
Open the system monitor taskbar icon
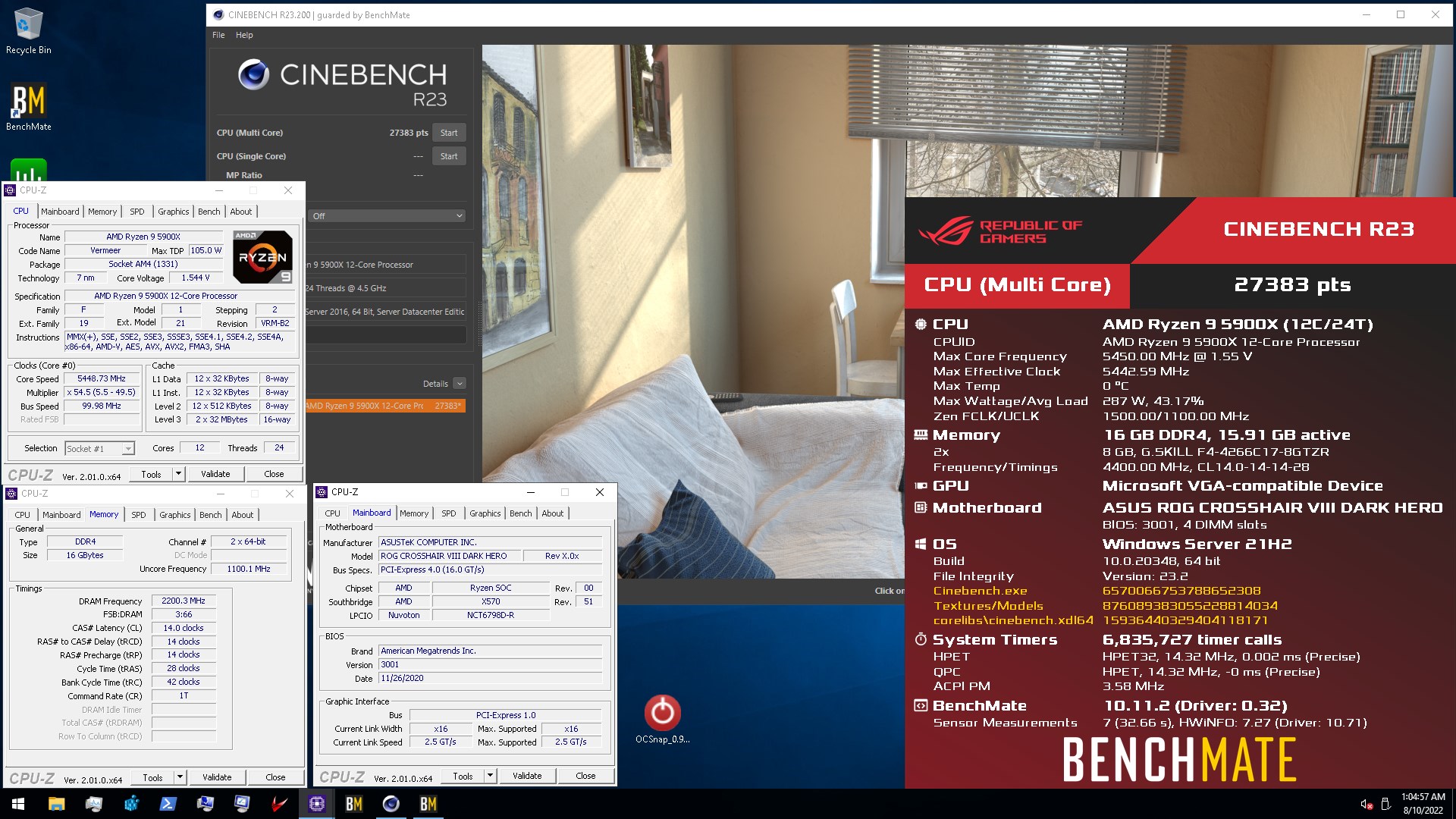pyautogui.click(x=93, y=804)
